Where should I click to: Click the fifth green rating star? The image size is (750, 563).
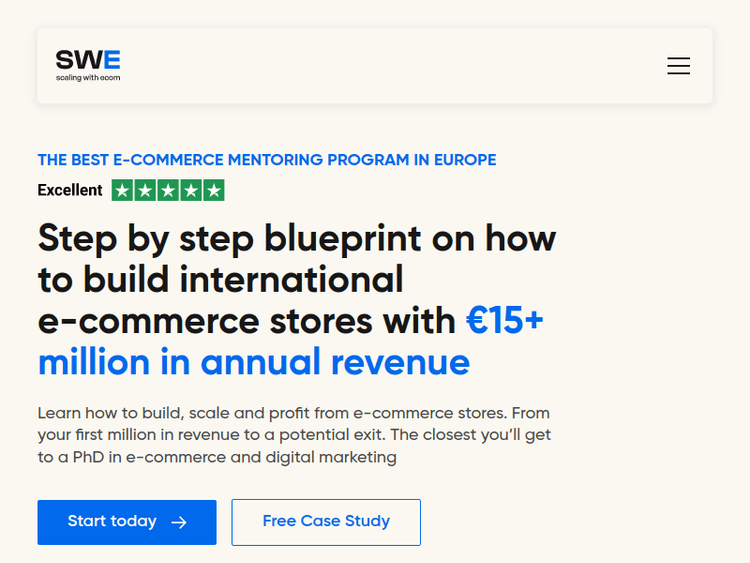point(214,190)
